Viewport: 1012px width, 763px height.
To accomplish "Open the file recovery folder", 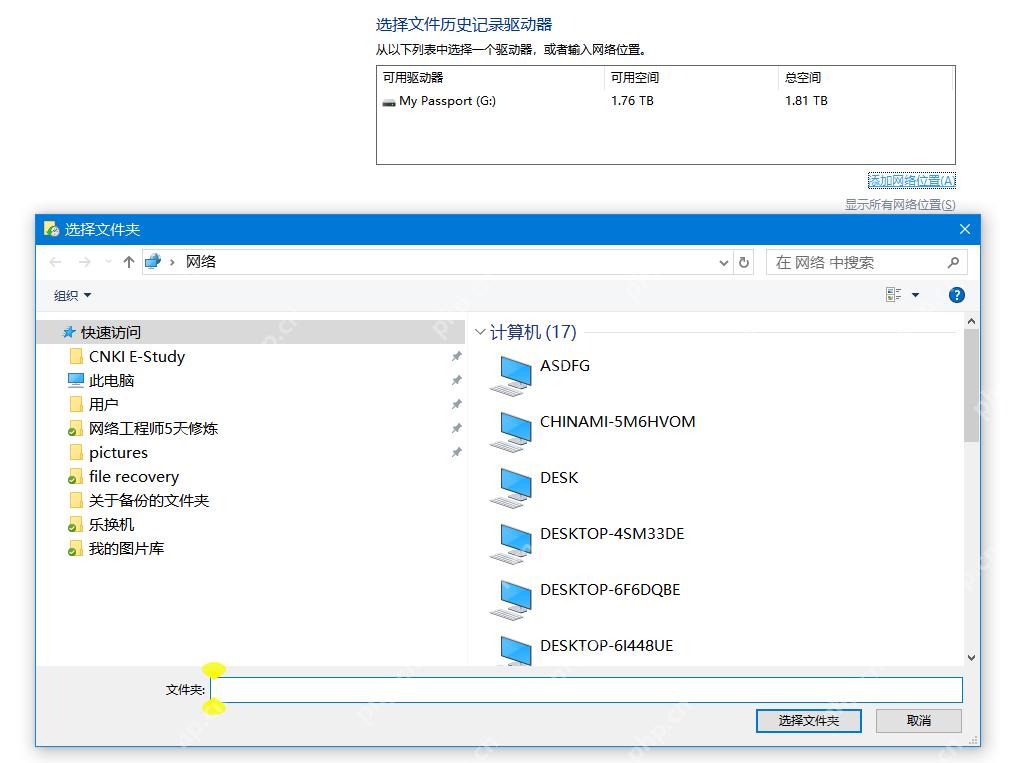I will coord(134,476).
